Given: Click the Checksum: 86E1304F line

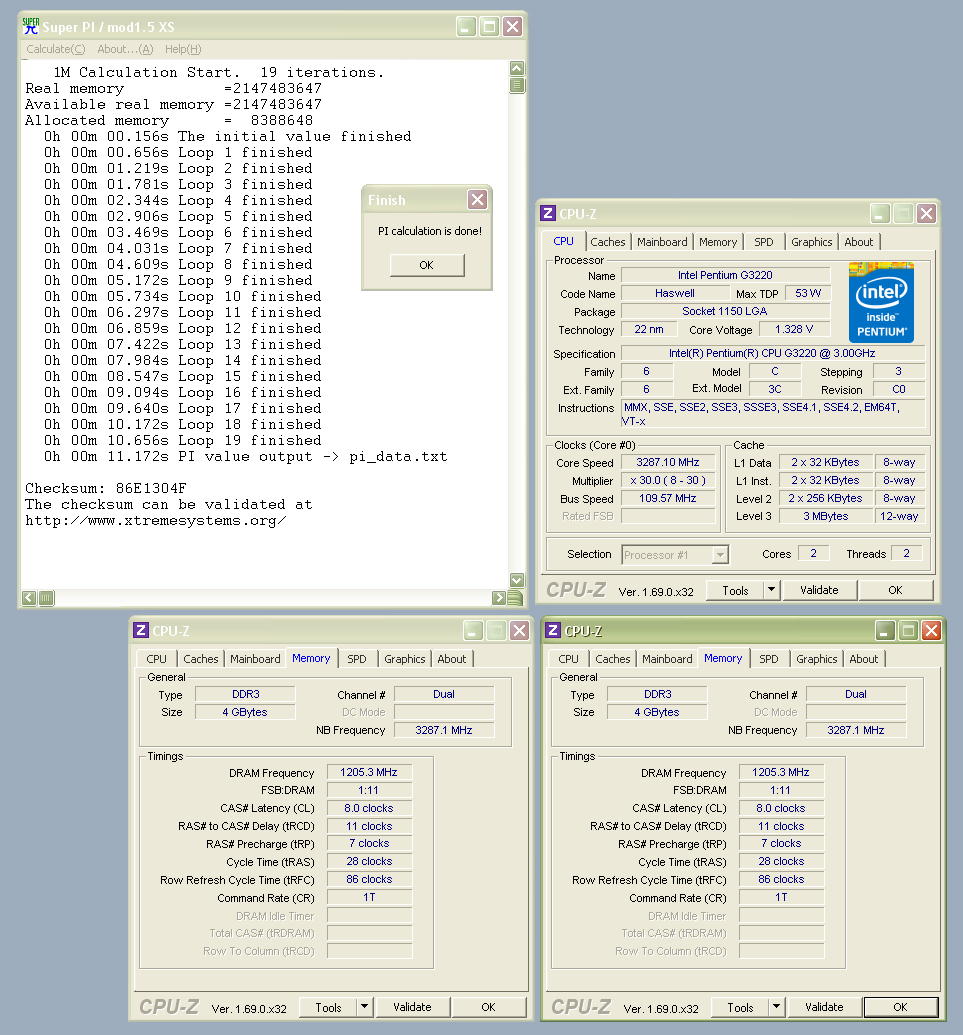Looking at the screenshot, I should pos(106,488).
